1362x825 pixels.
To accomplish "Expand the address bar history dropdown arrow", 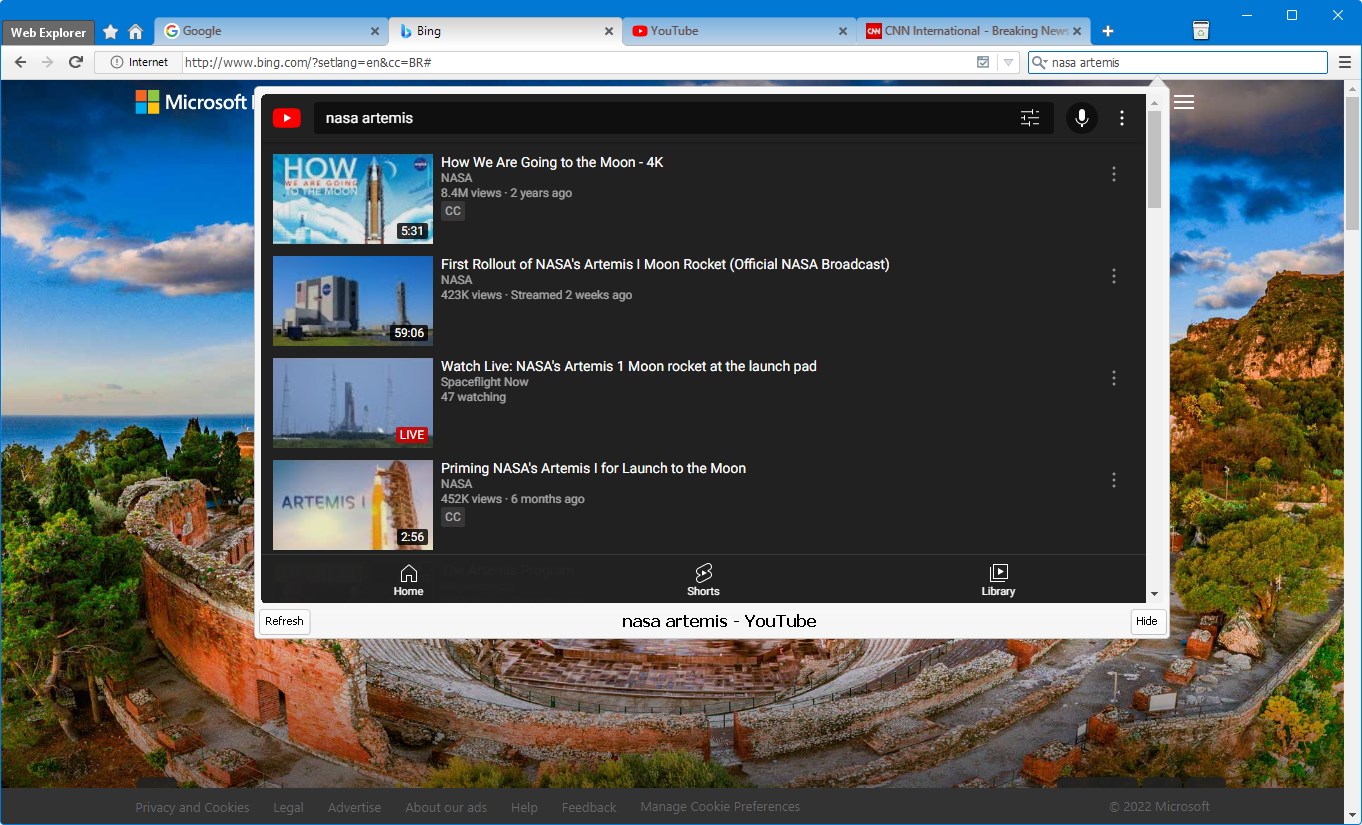I will 1008,62.
